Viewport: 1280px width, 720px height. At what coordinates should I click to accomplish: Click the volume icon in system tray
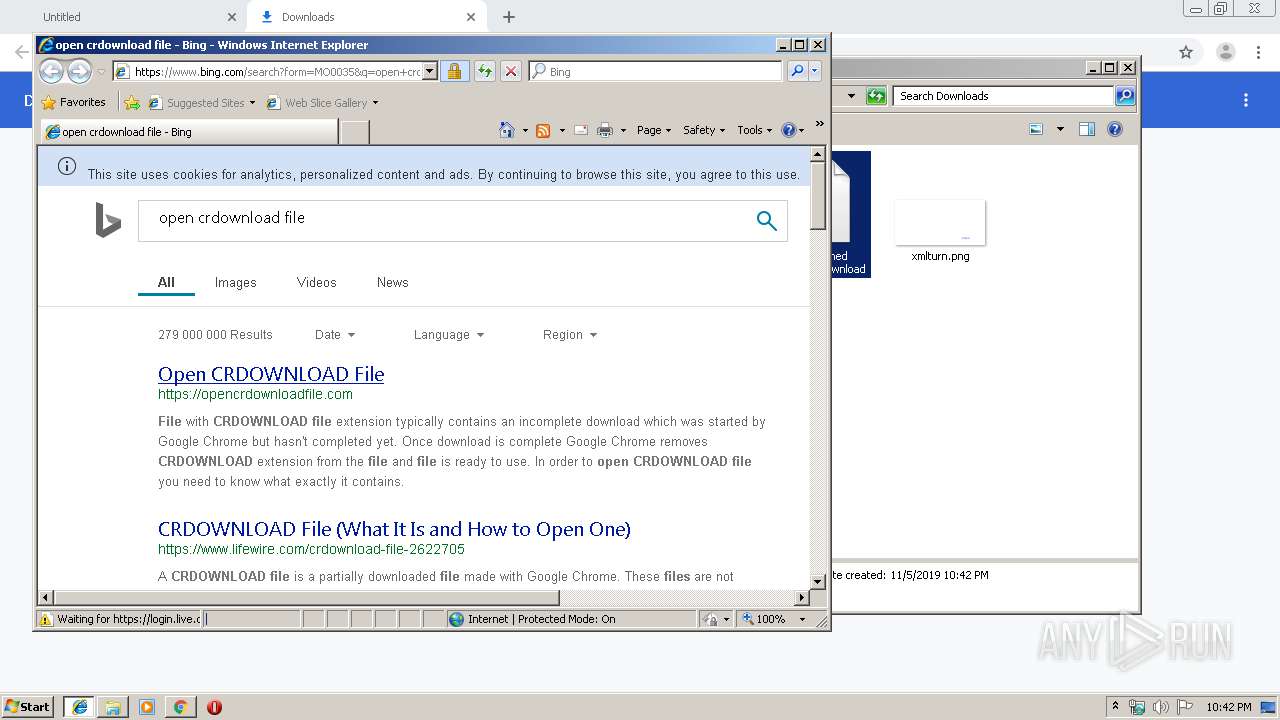click(x=1161, y=707)
